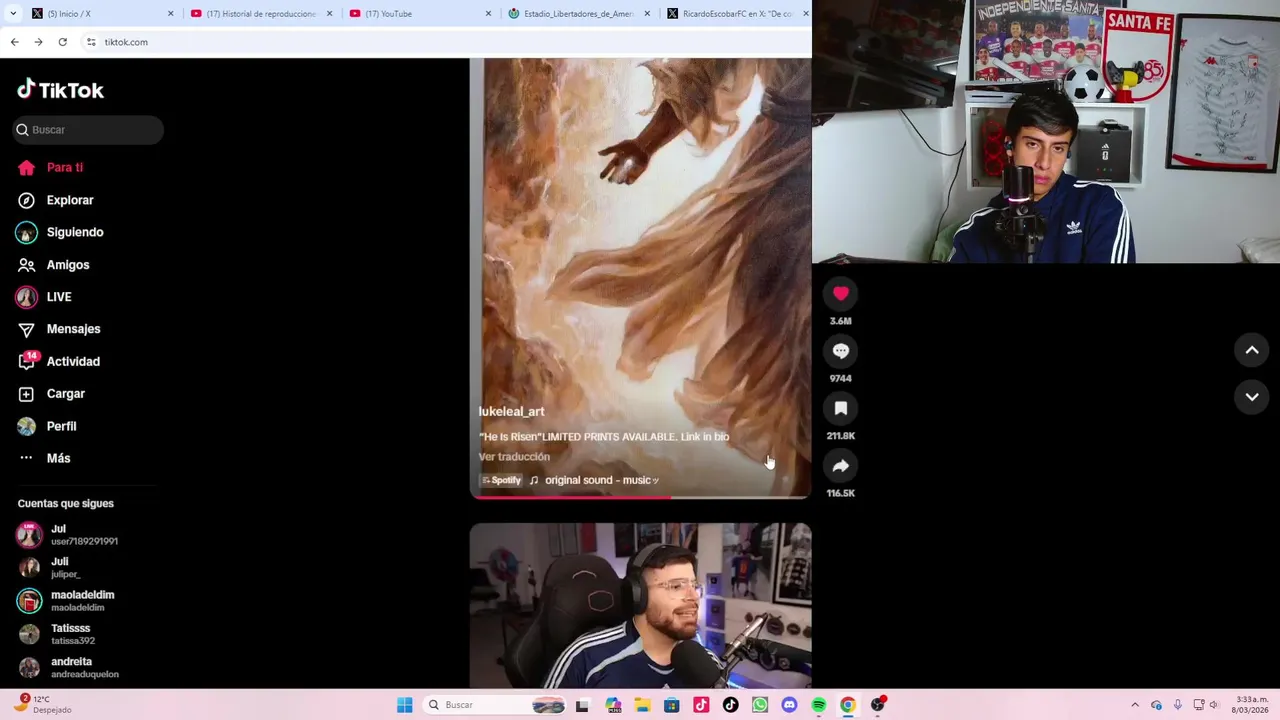Viewport: 1280px width, 720px height.
Task: Bookmark the video to favorites
Action: coord(841,408)
